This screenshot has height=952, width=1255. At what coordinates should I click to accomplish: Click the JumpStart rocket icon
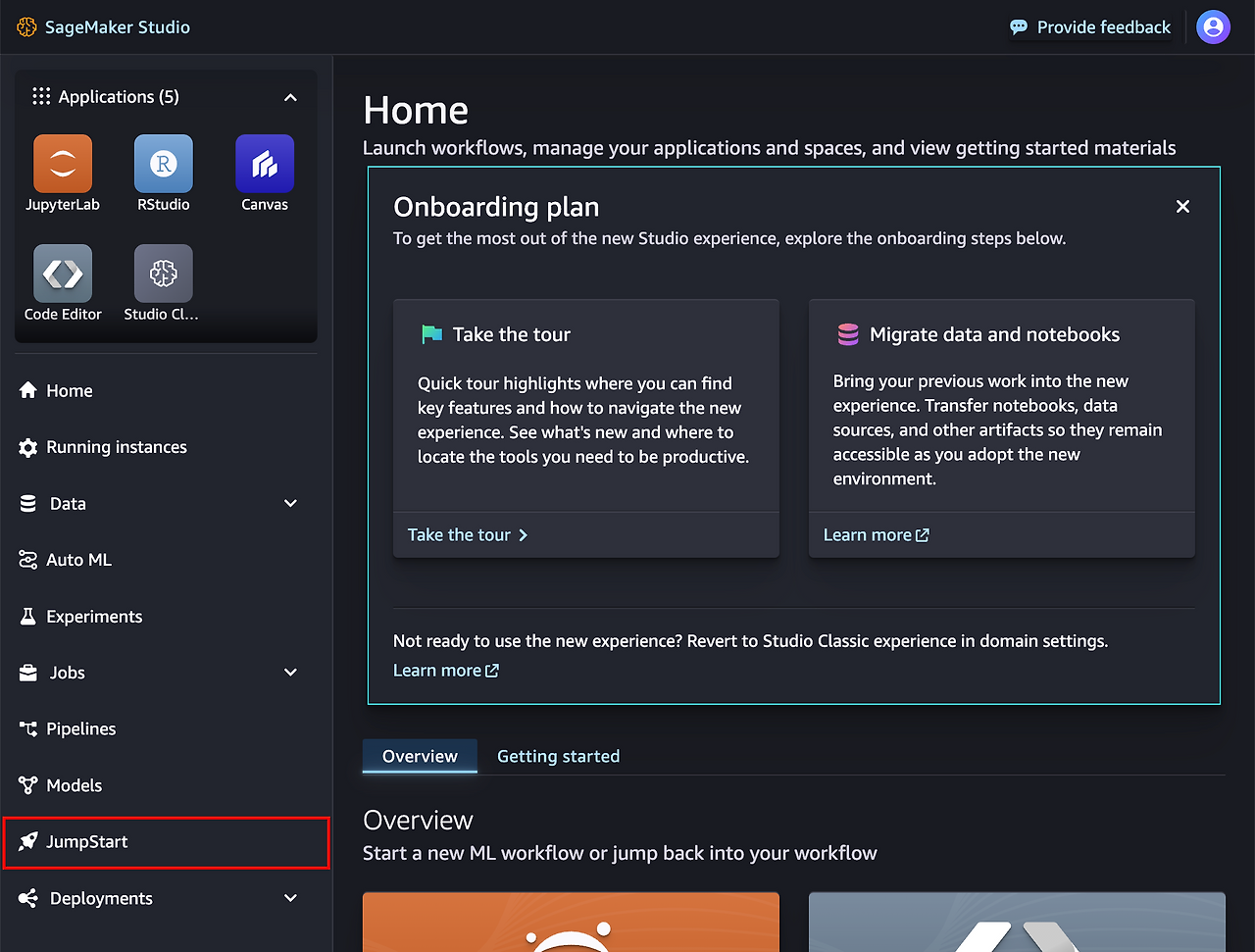[28, 841]
